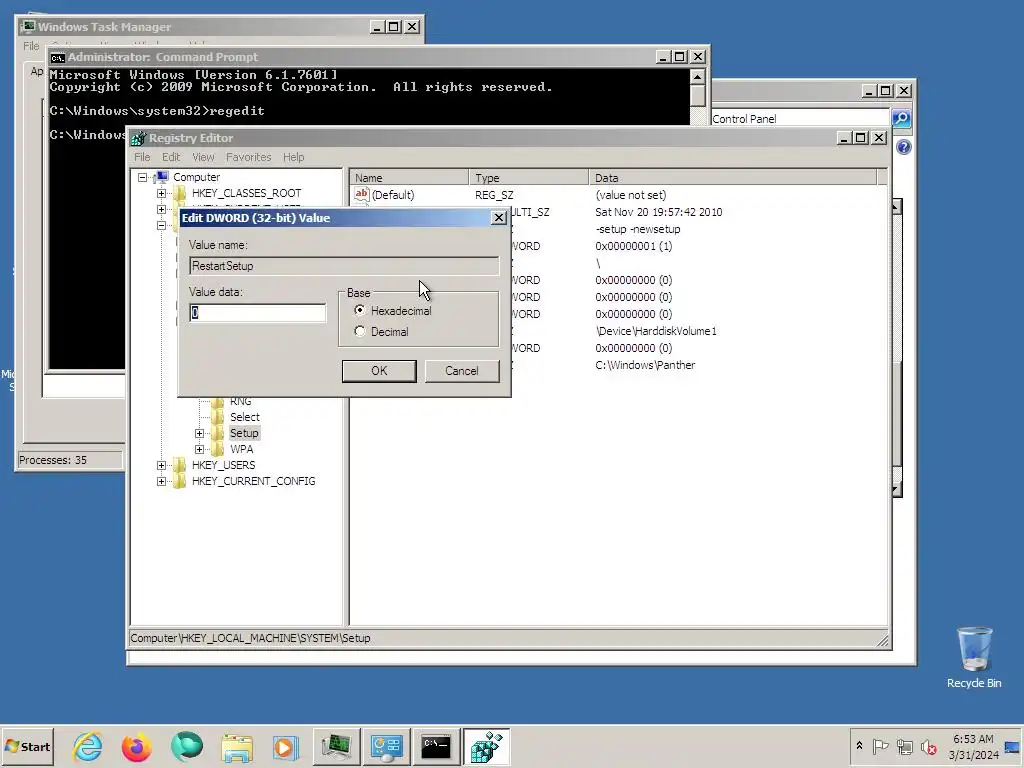This screenshot has width=1024, height=768.
Task: Switch to Control Panel taskbar button
Action: 387,746
